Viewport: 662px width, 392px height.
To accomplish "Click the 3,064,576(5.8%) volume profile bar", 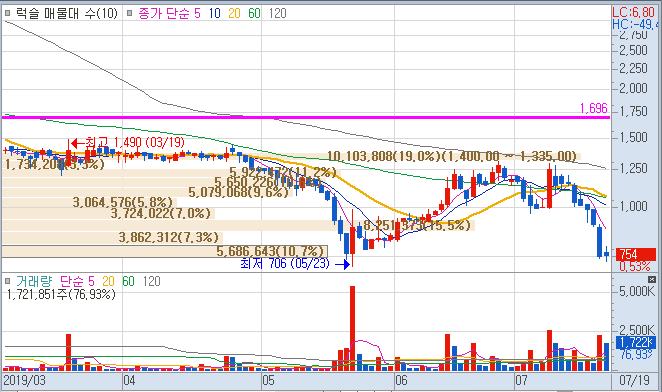I will tap(91, 202).
